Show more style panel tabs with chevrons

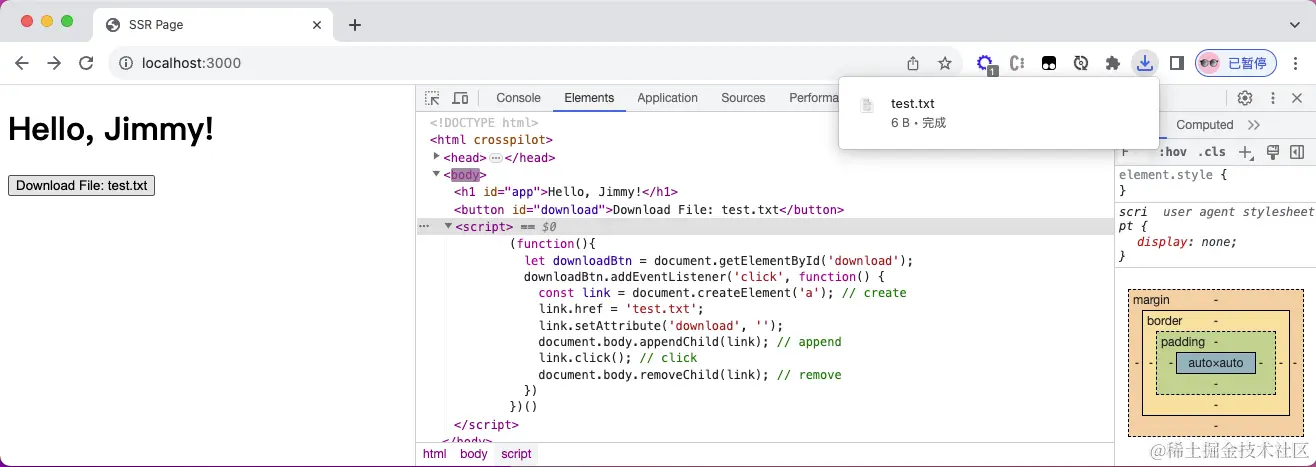tap(1254, 125)
